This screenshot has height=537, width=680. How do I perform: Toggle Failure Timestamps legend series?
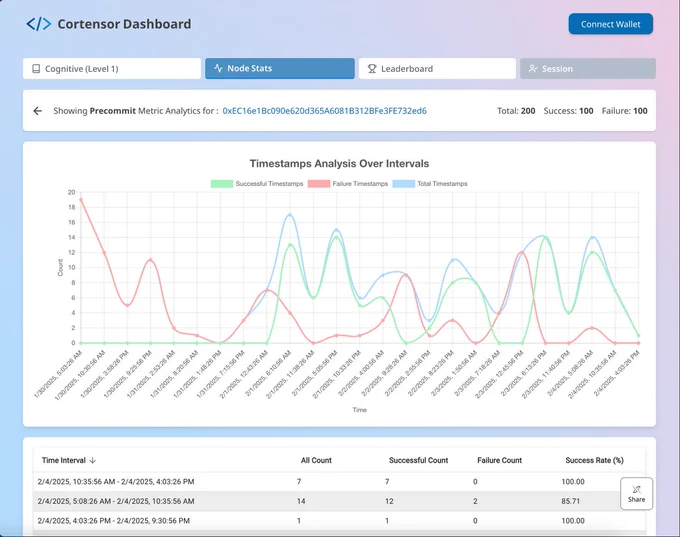coord(348,184)
